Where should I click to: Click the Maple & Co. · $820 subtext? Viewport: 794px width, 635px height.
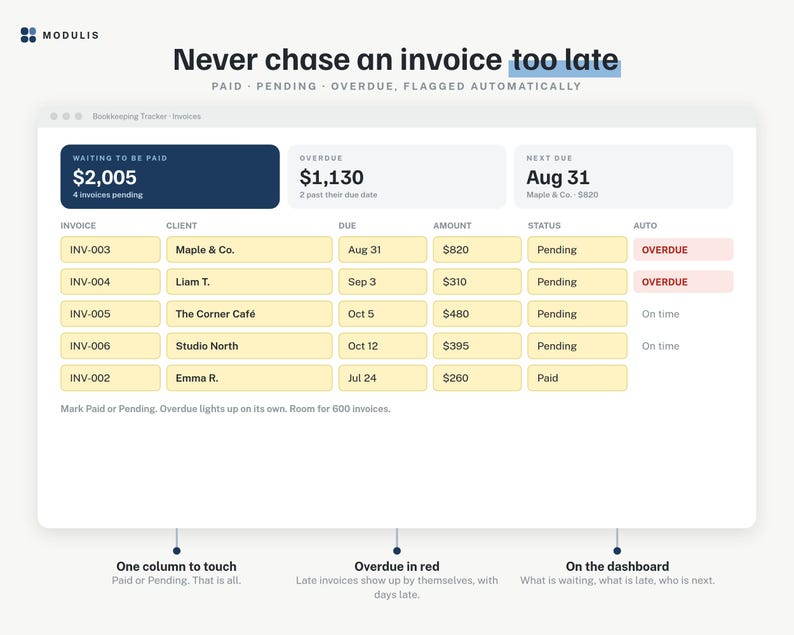562,195
